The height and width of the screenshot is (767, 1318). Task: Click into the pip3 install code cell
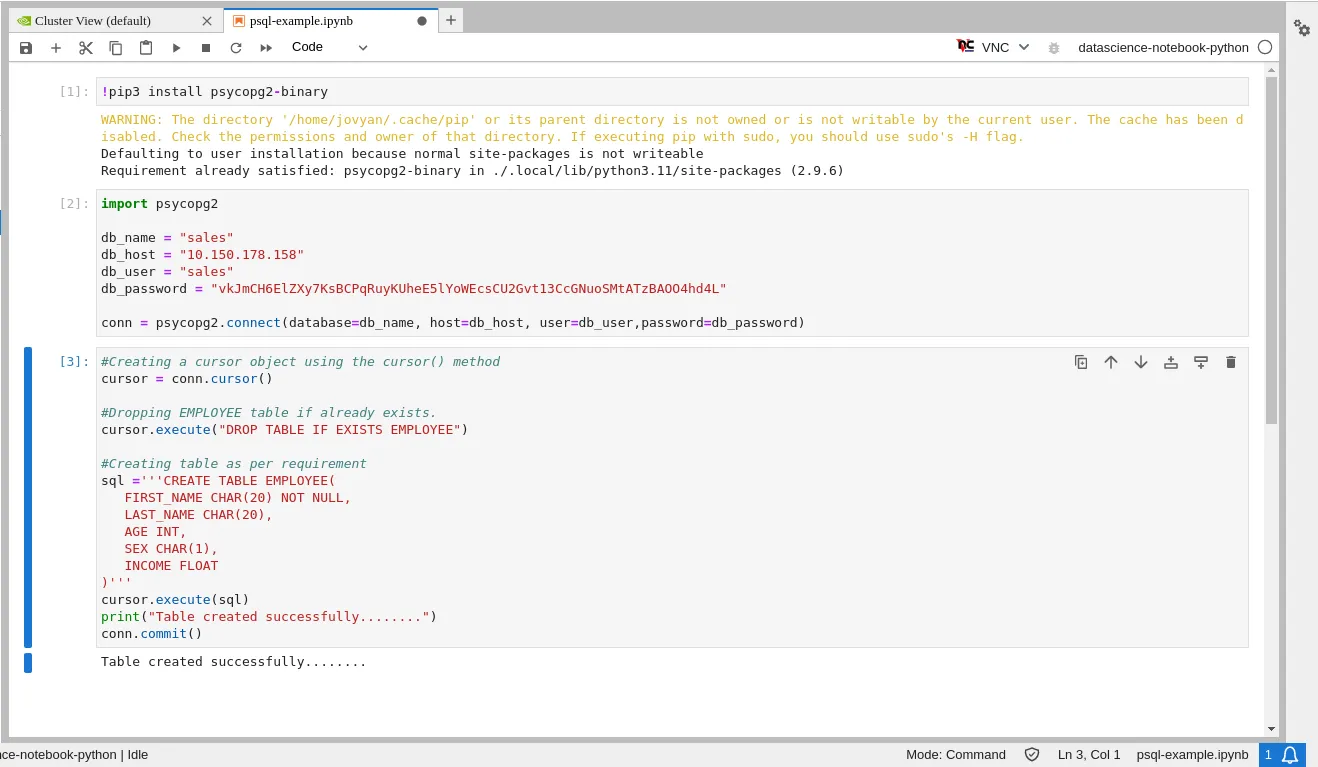coord(672,91)
